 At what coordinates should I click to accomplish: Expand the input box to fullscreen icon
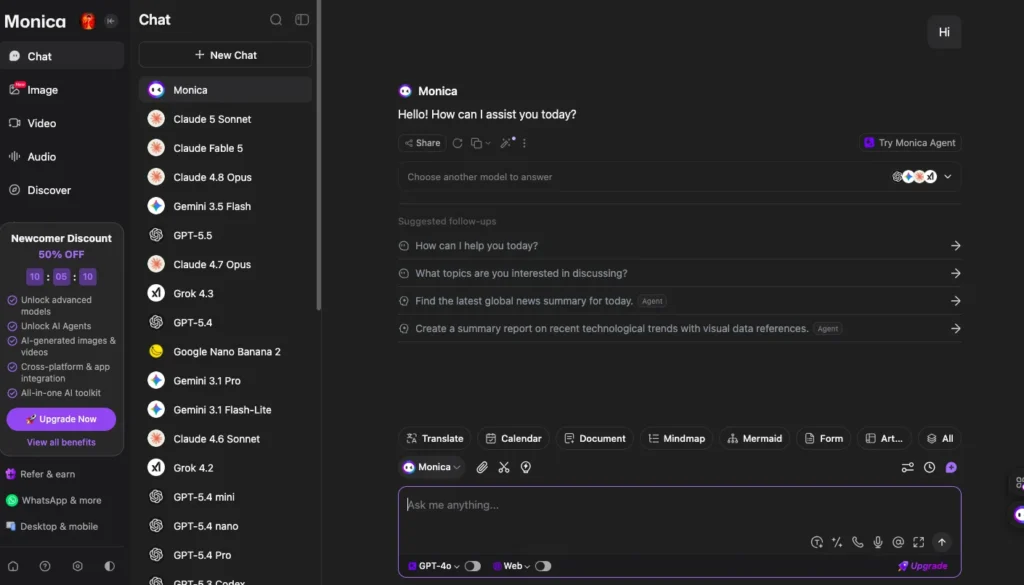coord(919,542)
